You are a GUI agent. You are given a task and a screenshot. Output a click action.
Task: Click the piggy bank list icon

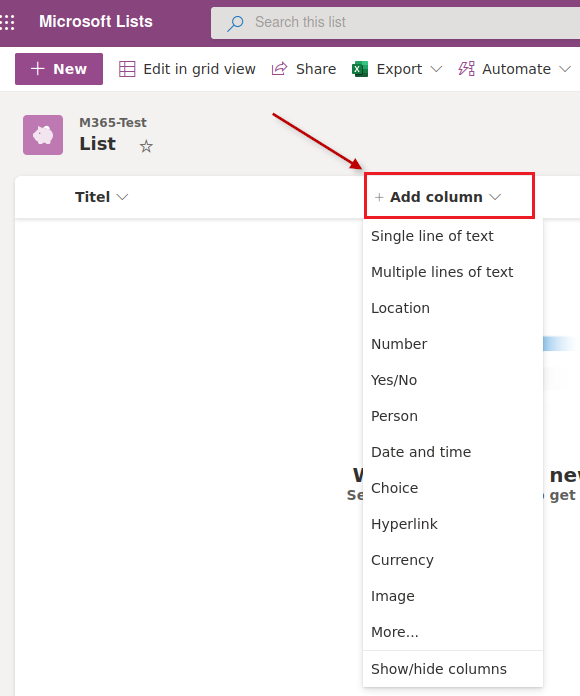pos(43,135)
